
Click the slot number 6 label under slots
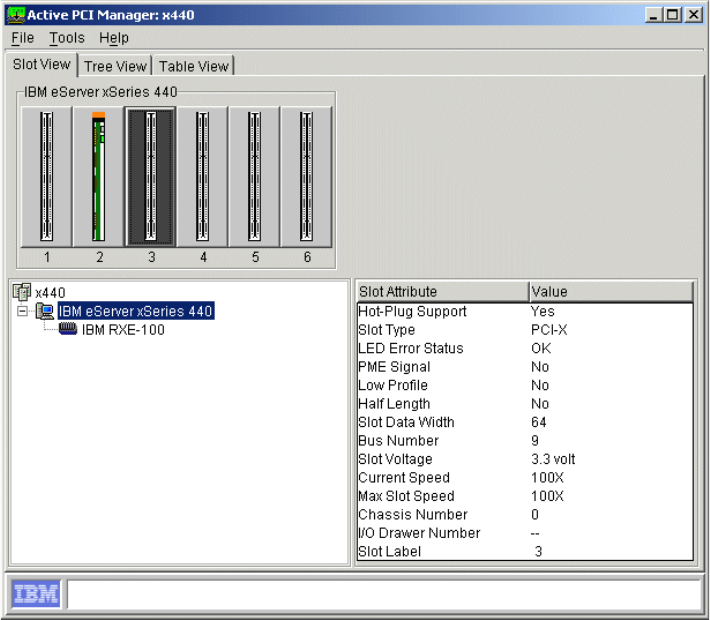point(307,257)
